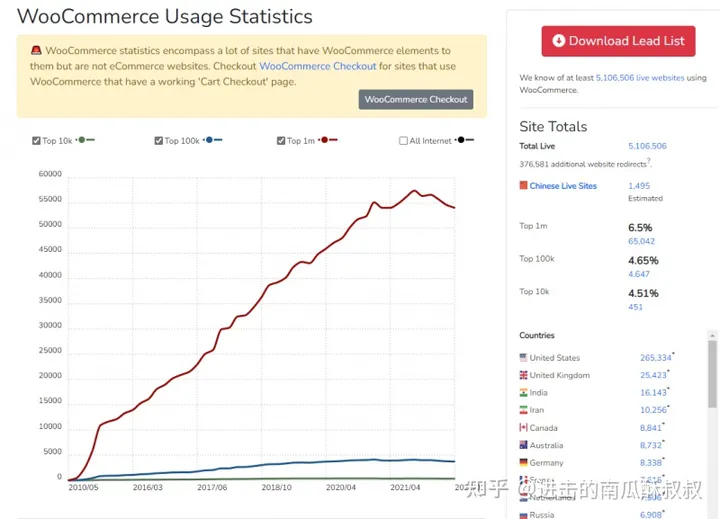The image size is (720, 519).
Task: Click the United Kingdom flag icon
Action: pyautogui.click(x=523, y=375)
